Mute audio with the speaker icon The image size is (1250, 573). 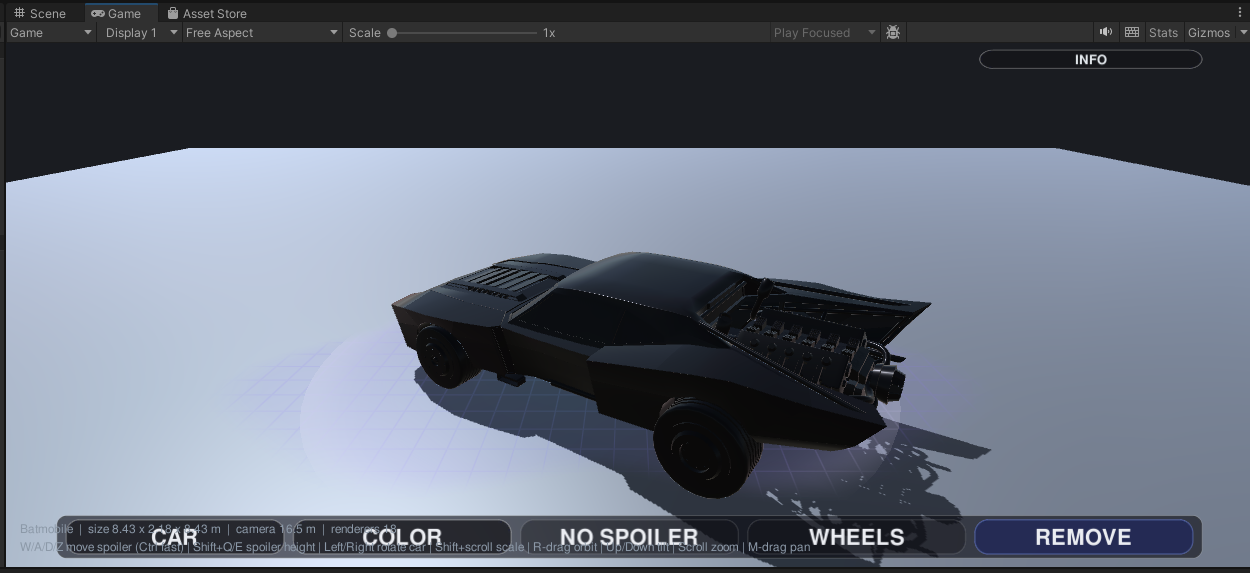(1105, 33)
